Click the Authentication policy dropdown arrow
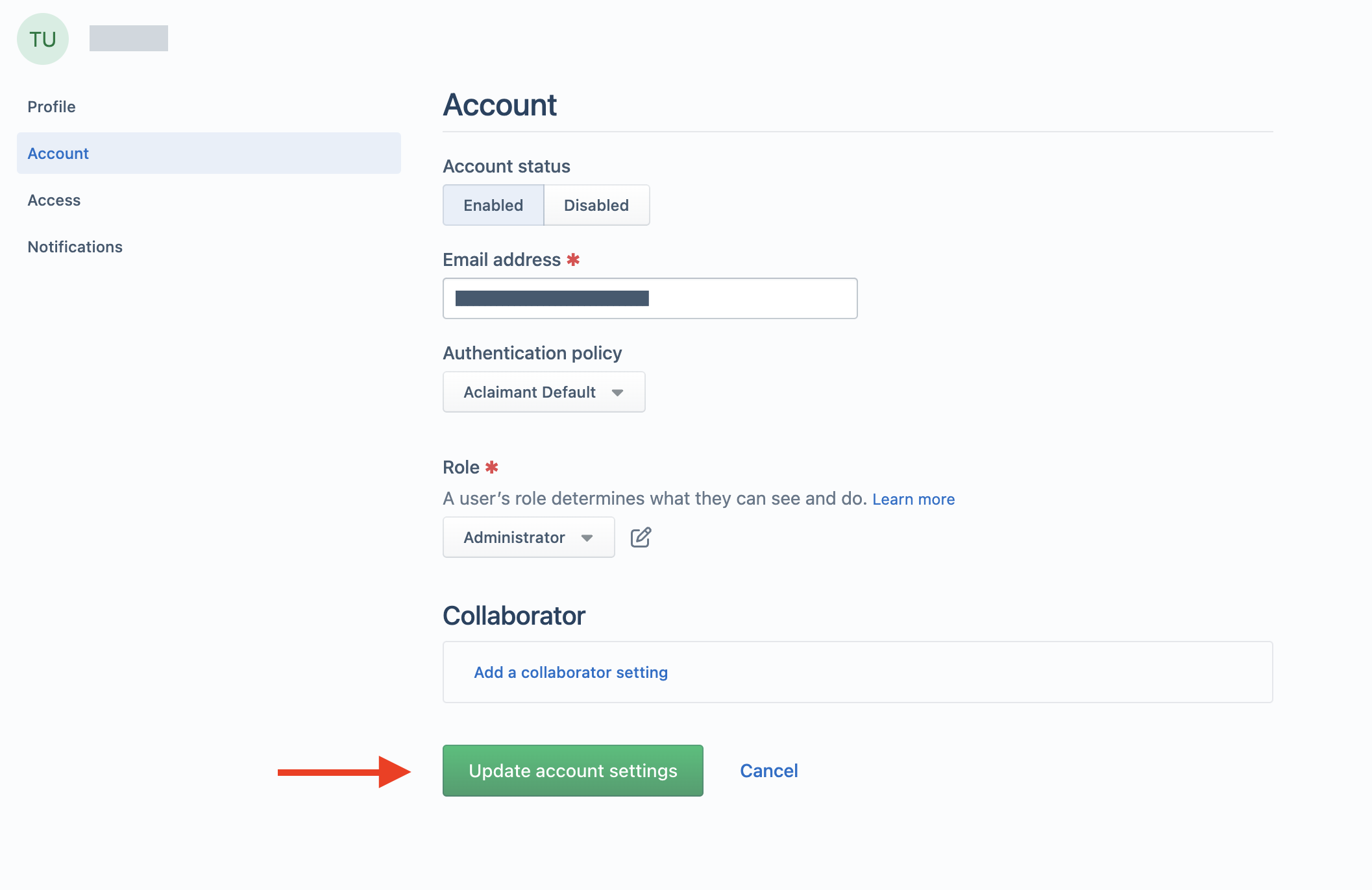This screenshot has width=1372, height=890. coord(617,392)
